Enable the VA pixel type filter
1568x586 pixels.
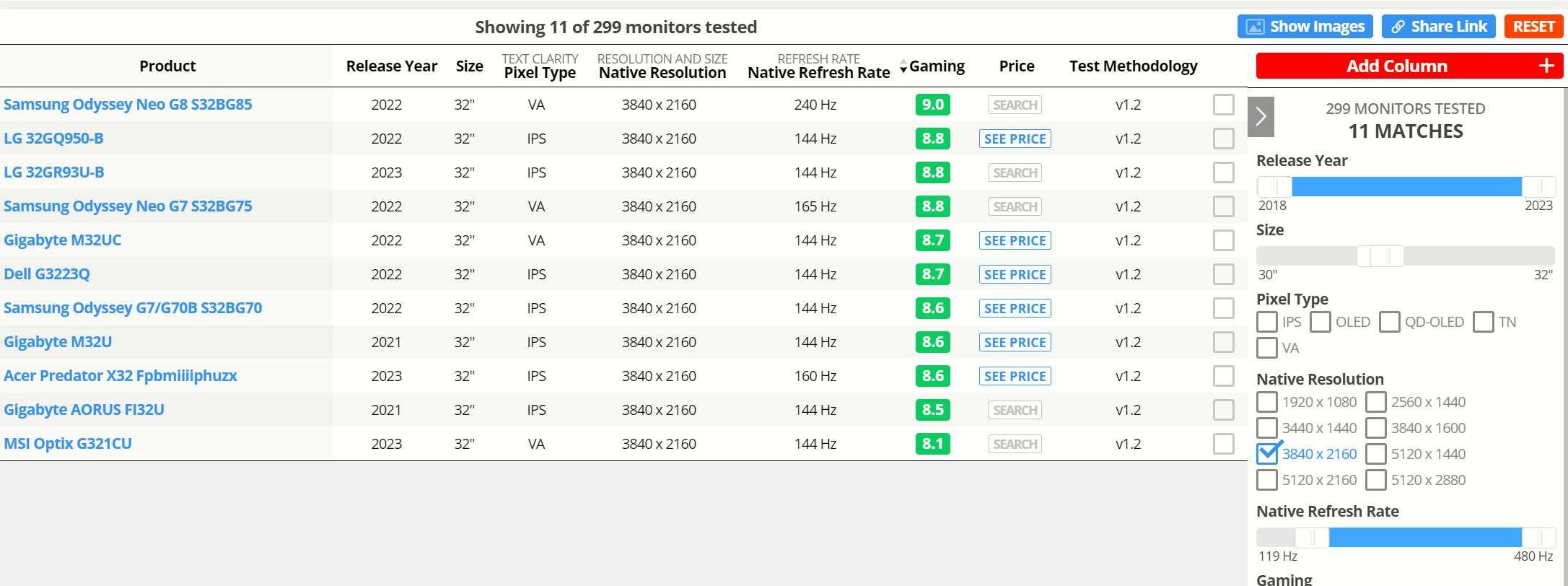click(1266, 348)
